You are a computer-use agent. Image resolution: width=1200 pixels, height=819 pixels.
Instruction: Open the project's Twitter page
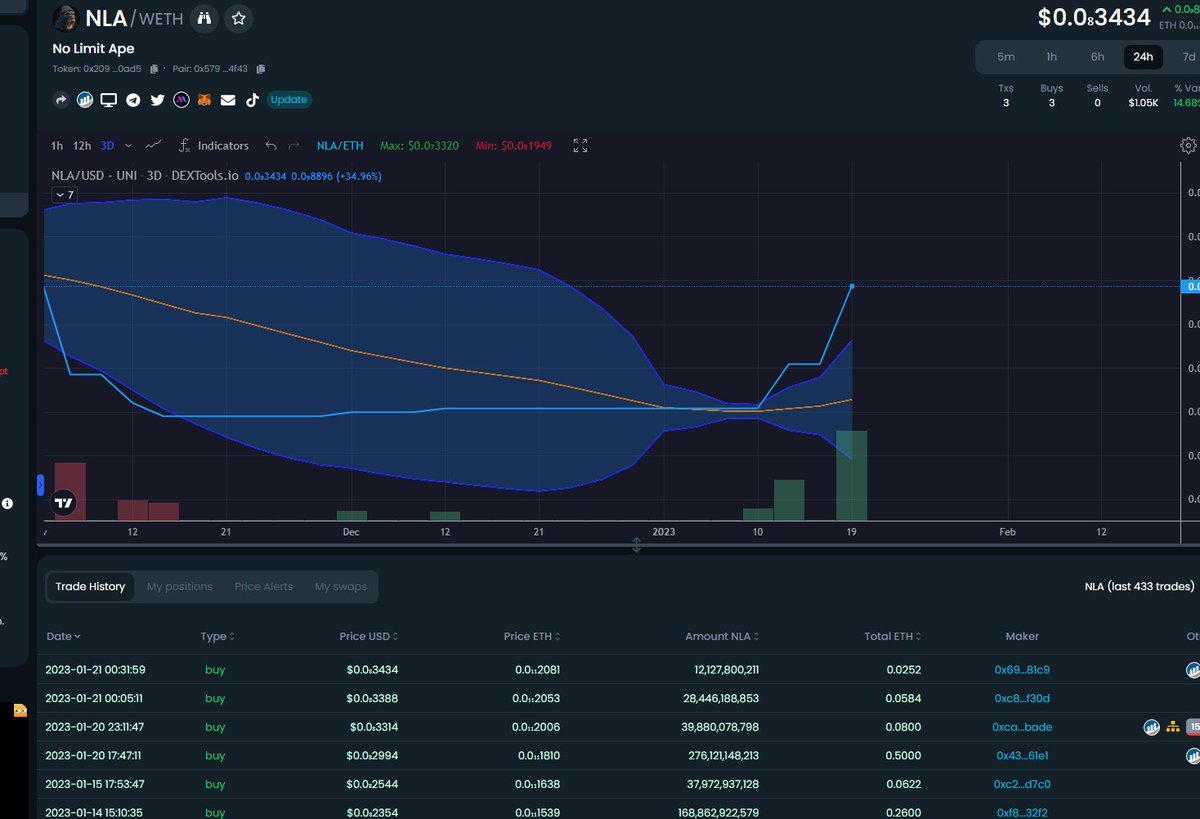point(157,100)
